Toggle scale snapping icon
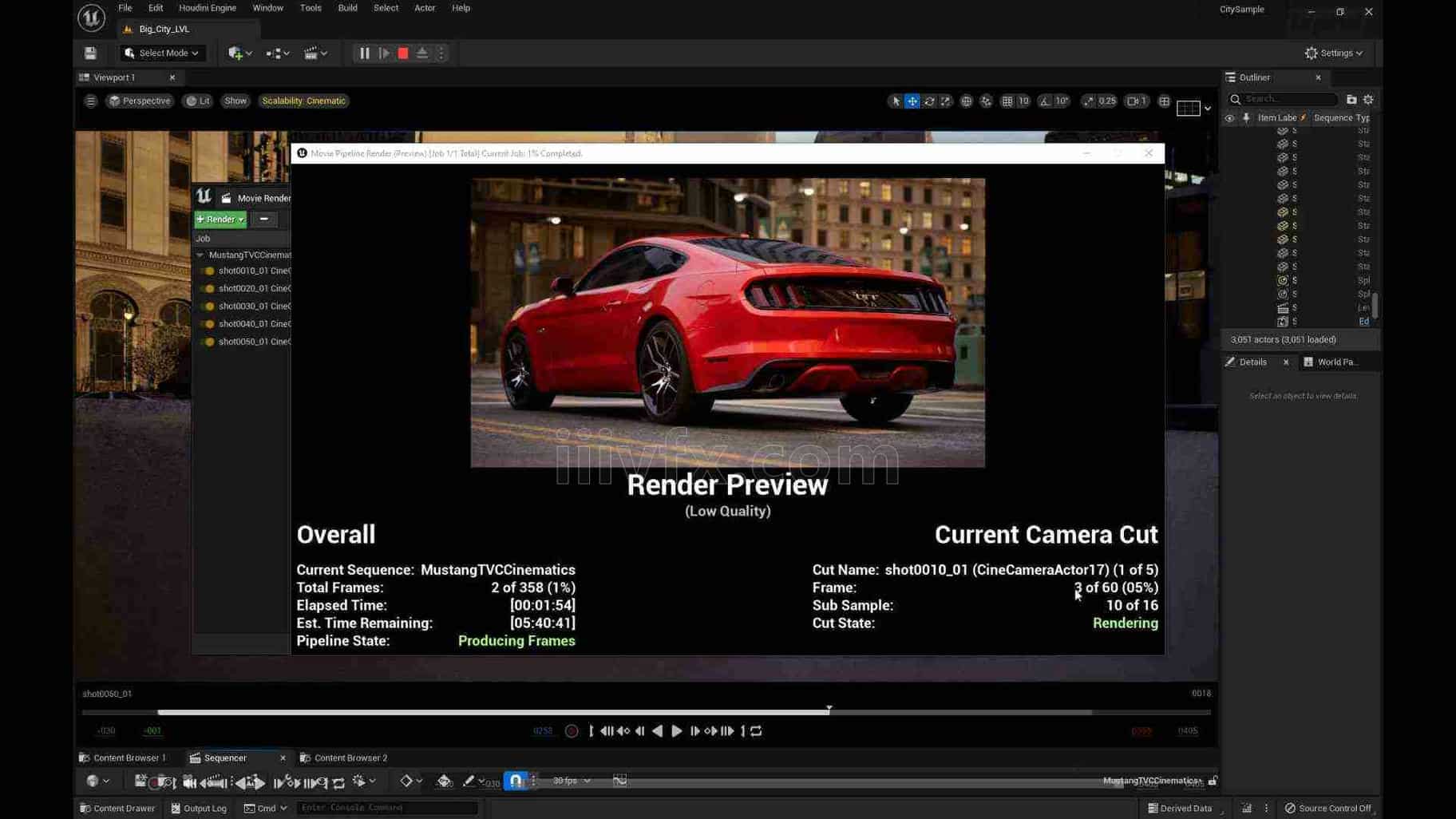The image size is (1456, 819). tap(1088, 101)
